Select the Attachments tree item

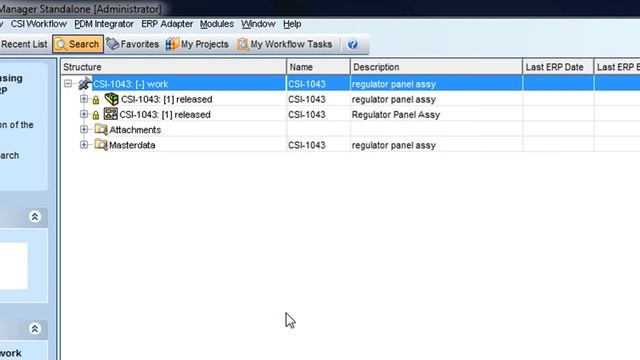[135, 130]
